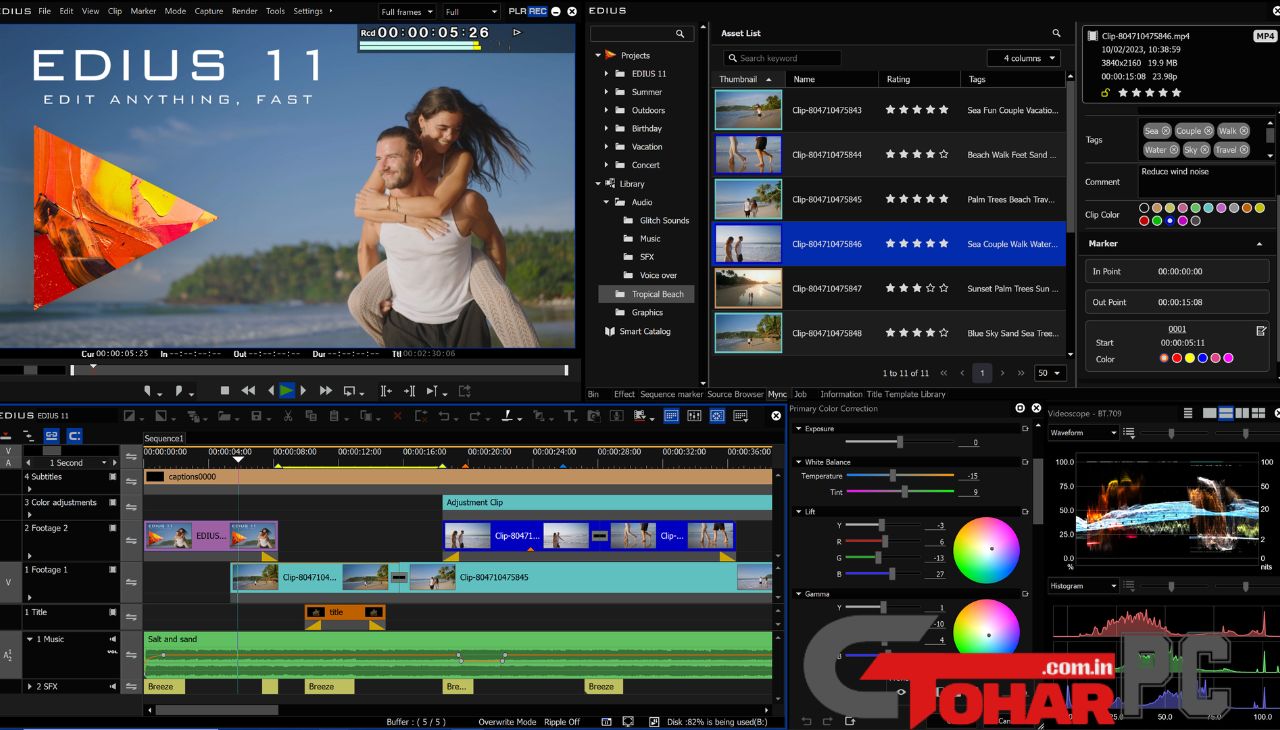Click the Lift color wheel
The image size is (1280, 730).
[x=986, y=549]
